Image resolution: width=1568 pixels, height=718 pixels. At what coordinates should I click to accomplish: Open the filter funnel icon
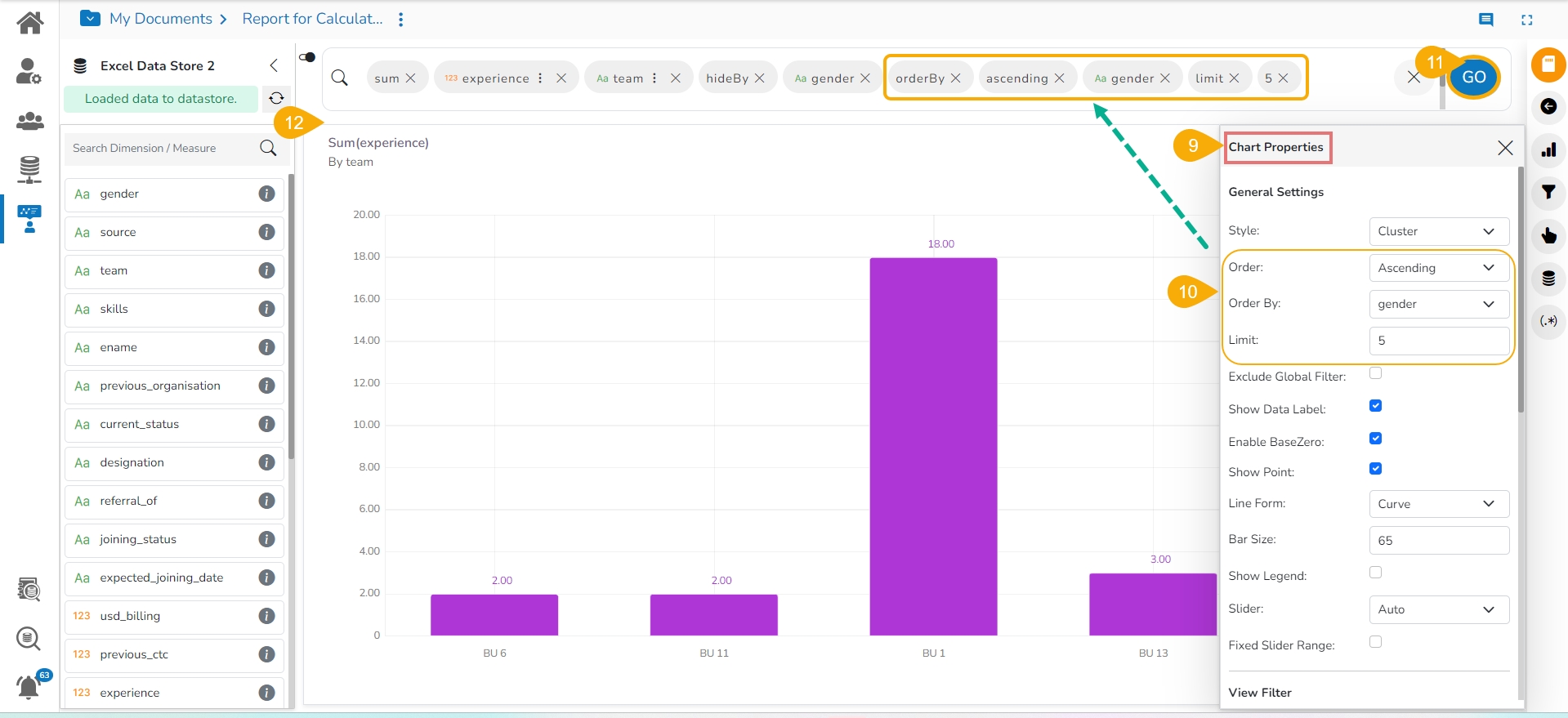coord(1548,193)
